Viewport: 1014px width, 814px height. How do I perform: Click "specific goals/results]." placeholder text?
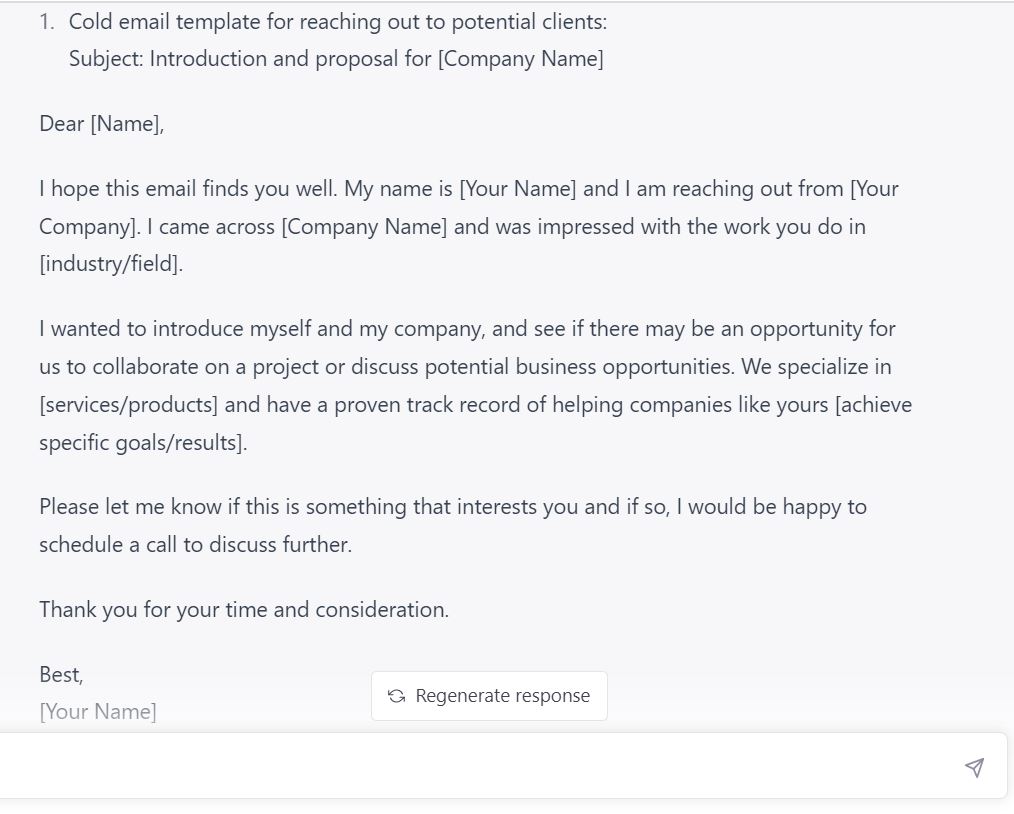143,443
